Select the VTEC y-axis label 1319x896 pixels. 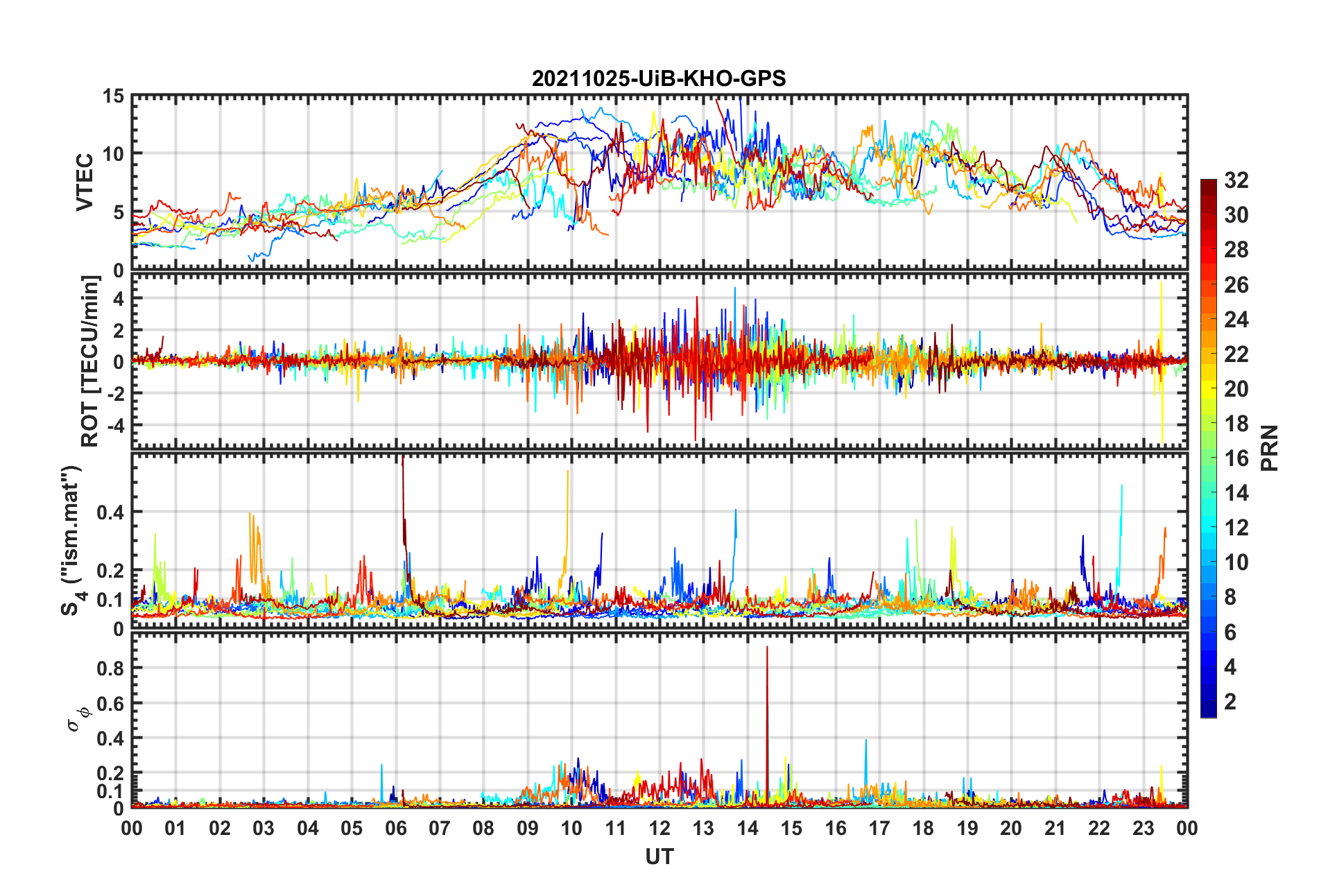click(84, 182)
